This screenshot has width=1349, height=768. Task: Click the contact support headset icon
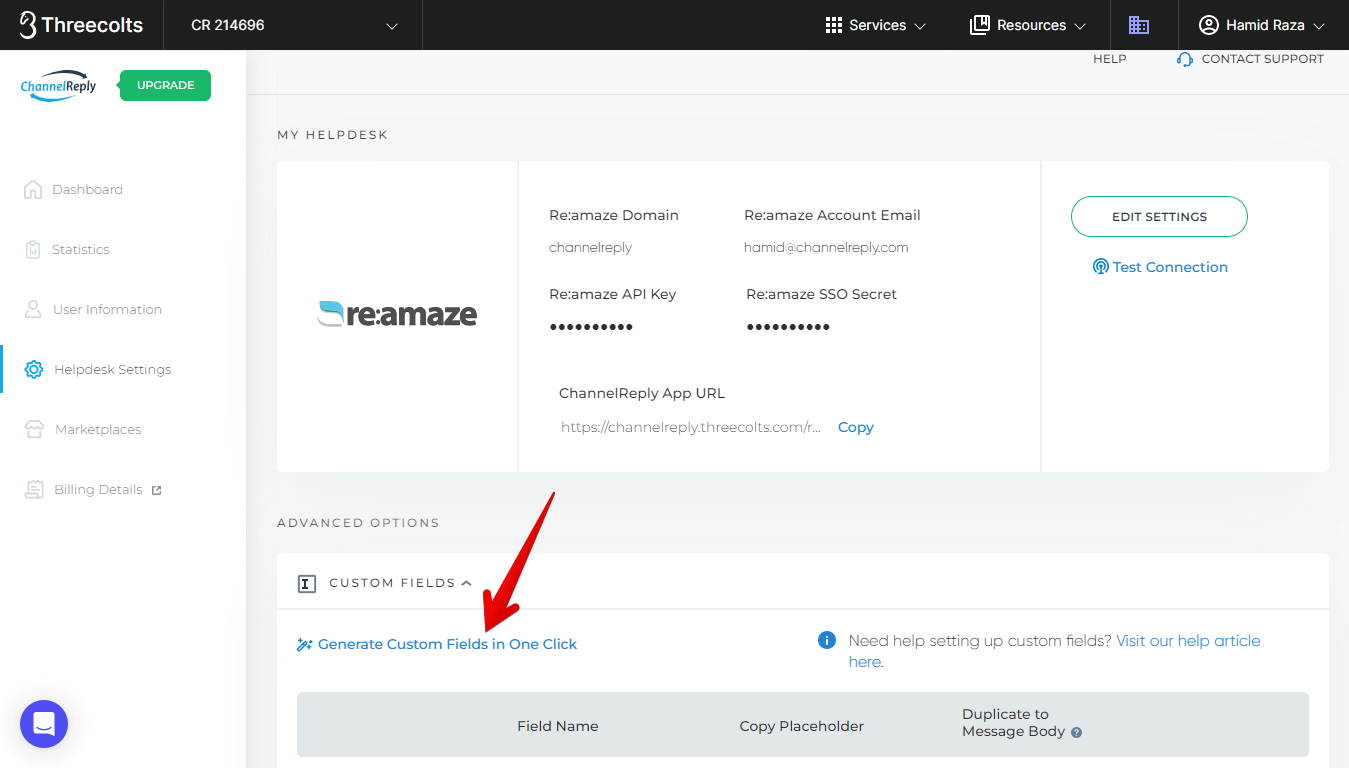pos(1185,59)
